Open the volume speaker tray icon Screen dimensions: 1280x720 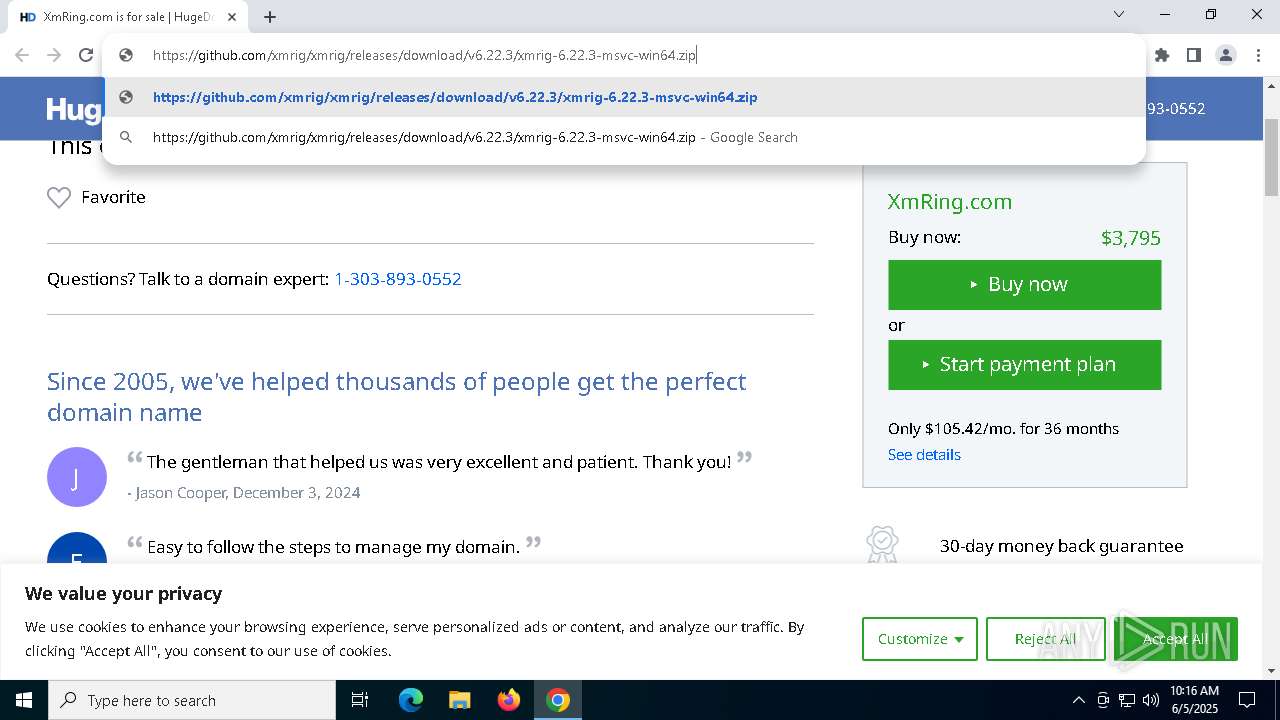[x=1151, y=700]
